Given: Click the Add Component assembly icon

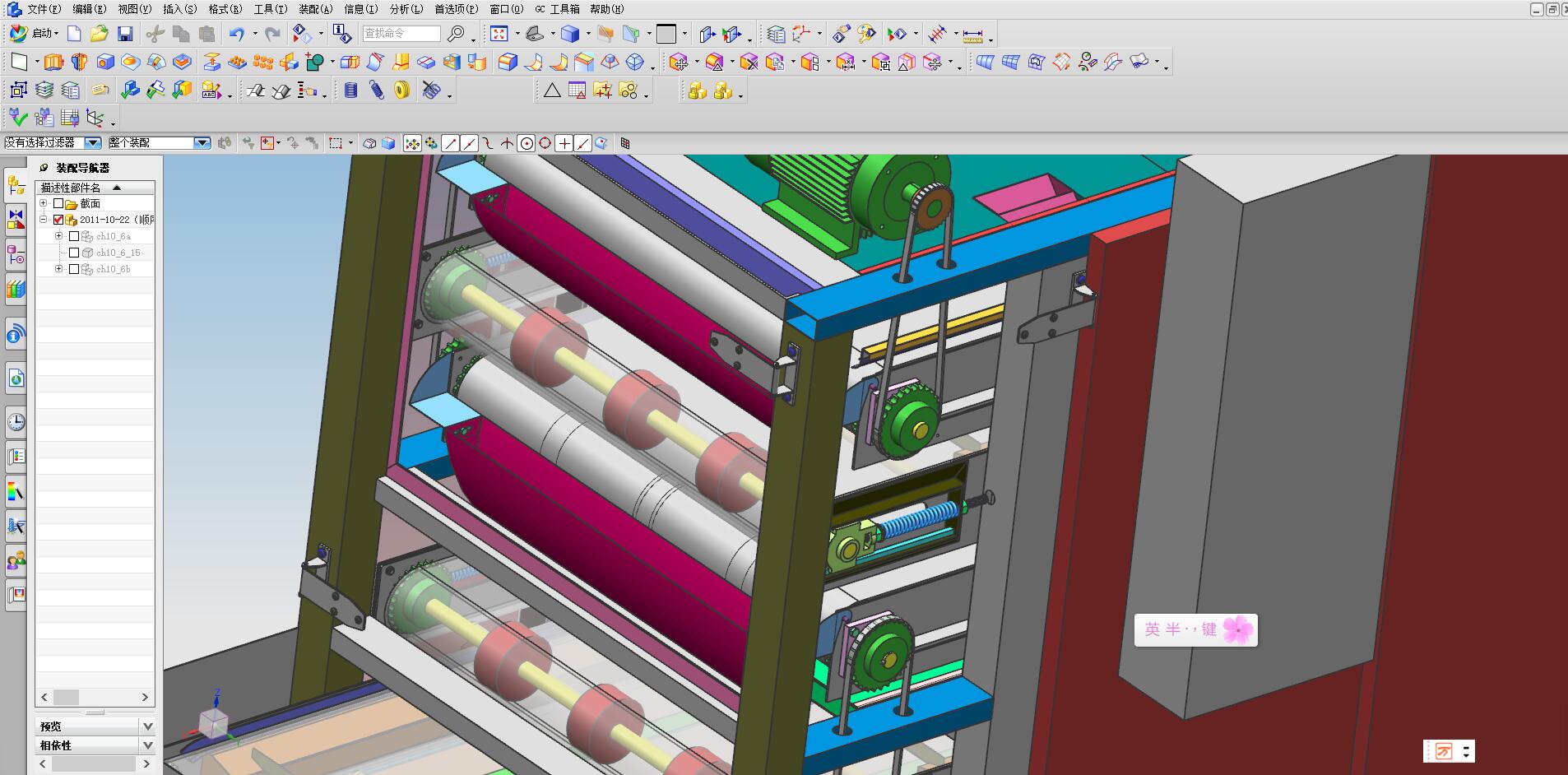Looking at the screenshot, I should pyautogui.click(x=698, y=90).
